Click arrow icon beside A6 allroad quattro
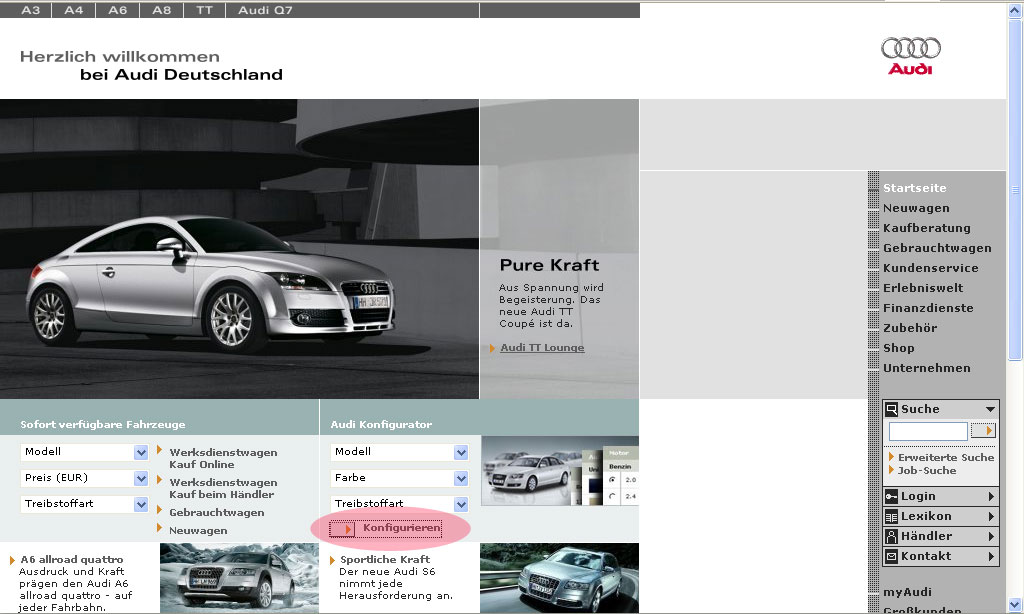This screenshot has height=614, width=1024. [12, 560]
